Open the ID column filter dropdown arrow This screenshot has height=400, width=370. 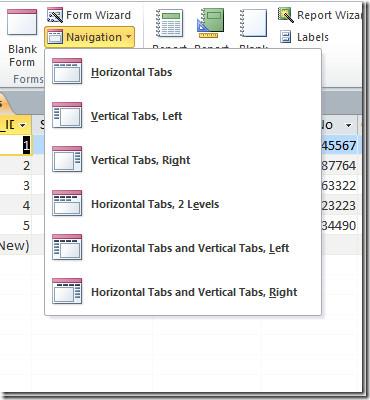tap(23, 126)
